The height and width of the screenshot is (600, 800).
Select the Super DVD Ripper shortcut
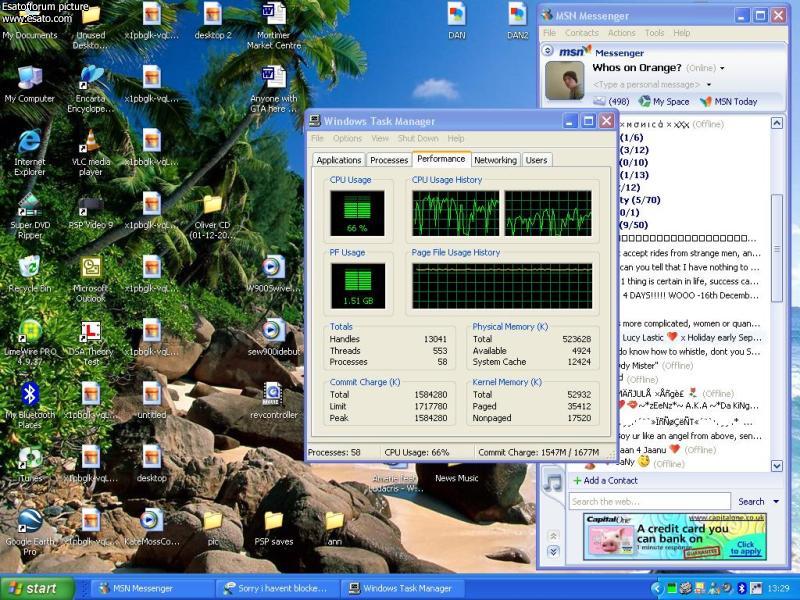[30, 217]
